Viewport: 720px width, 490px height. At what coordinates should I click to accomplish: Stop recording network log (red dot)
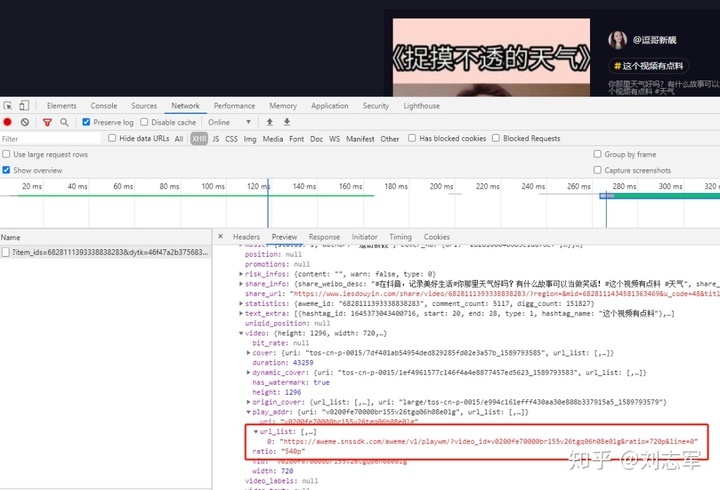coord(7,122)
